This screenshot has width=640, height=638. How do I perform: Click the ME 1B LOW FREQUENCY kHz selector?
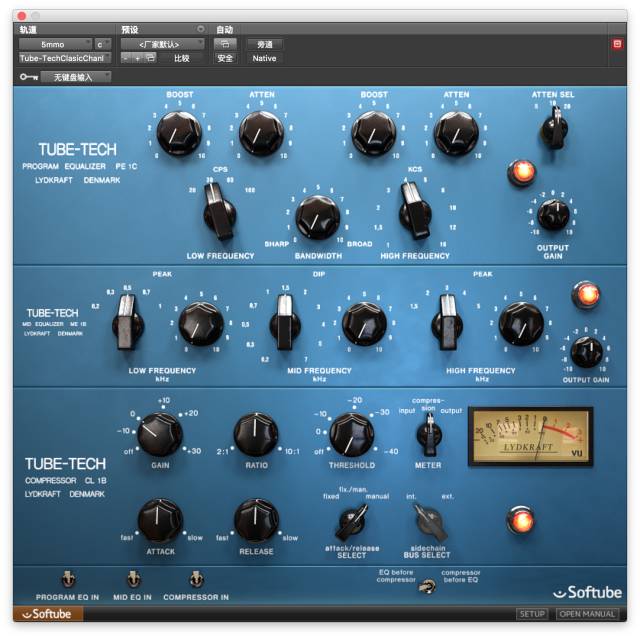[127, 323]
